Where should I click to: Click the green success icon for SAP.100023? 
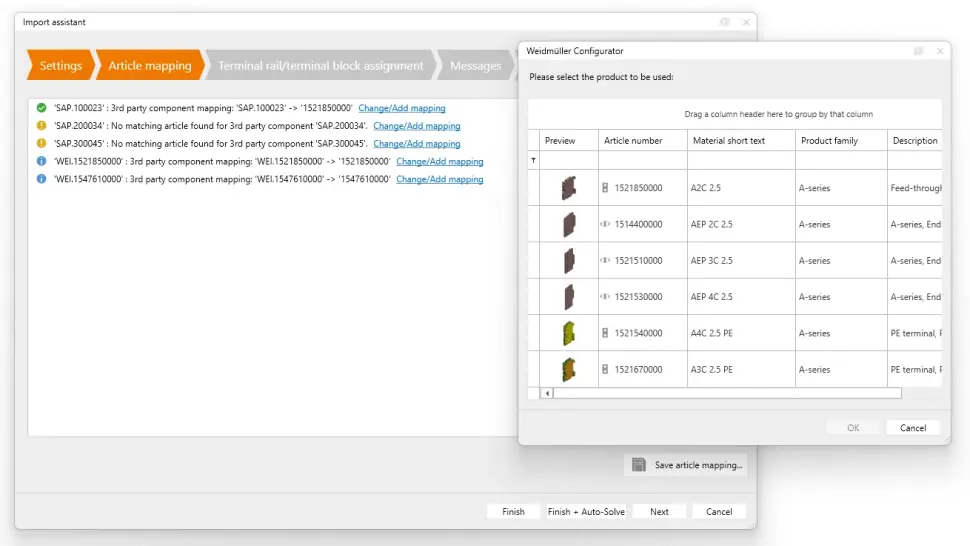coord(41,108)
